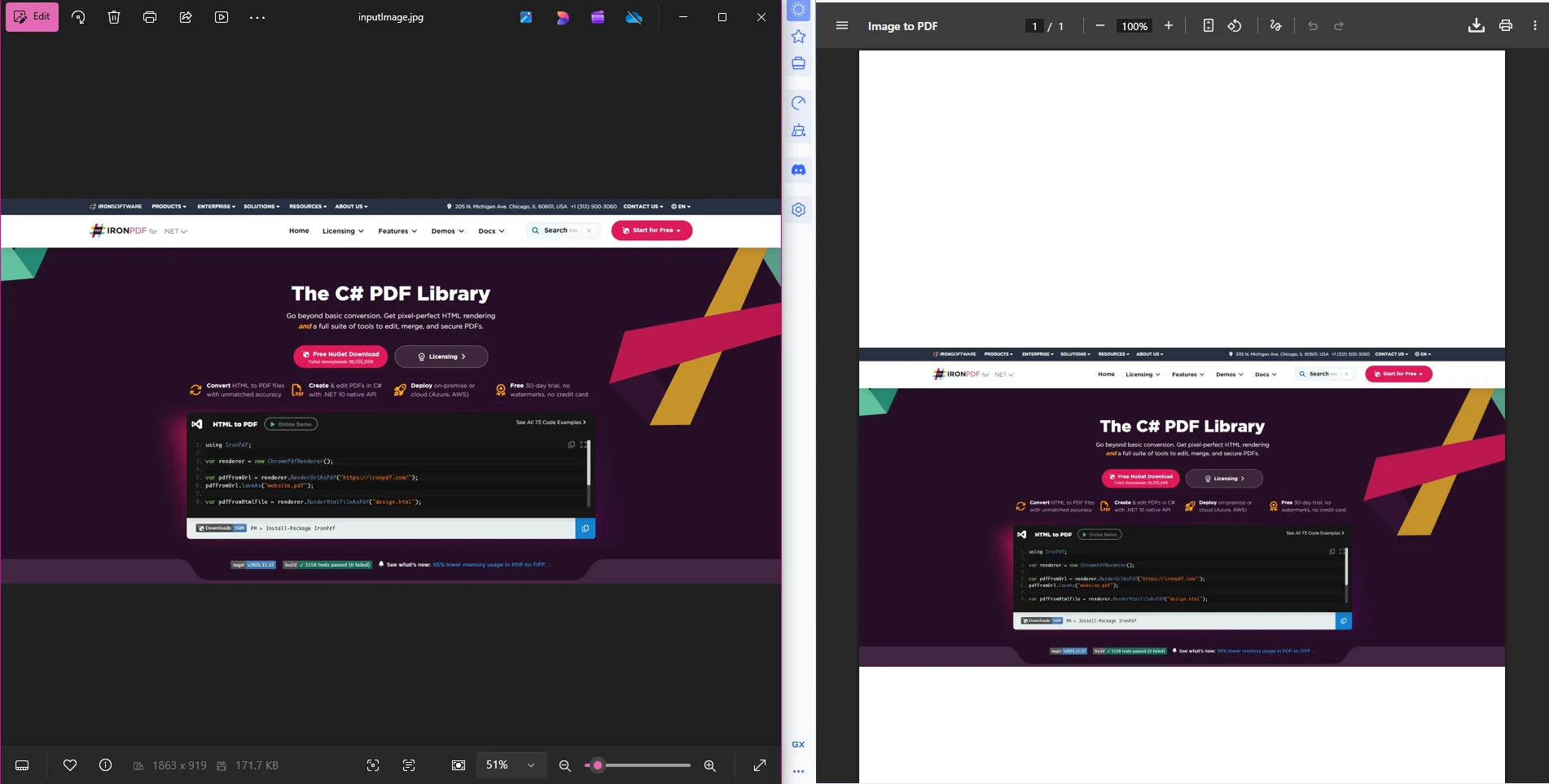
Task: Open PDF viewer more-options menu
Action: click(x=1535, y=25)
